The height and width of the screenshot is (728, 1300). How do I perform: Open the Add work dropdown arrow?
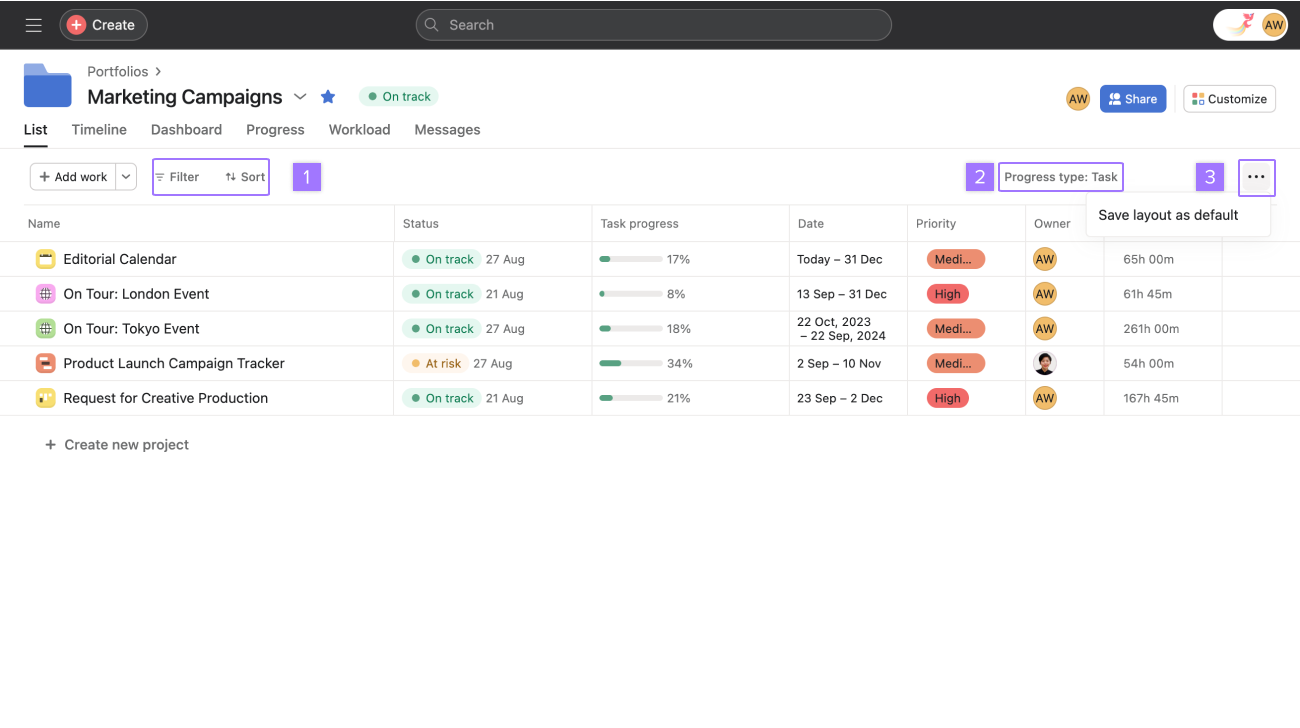click(x=126, y=176)
